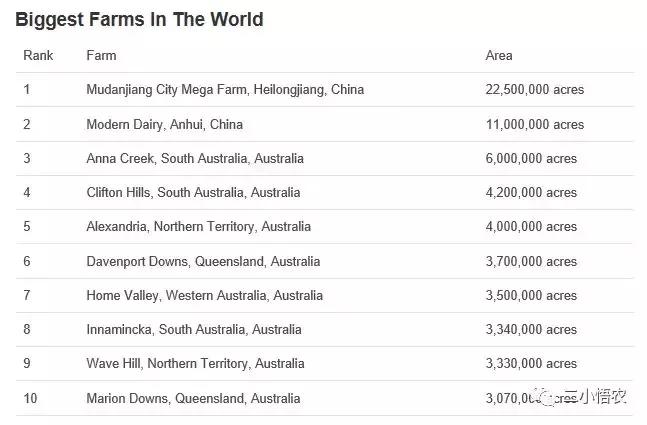Click the "Biggest Farms In The World" title

pyautogui.click(x=139, y=19)
